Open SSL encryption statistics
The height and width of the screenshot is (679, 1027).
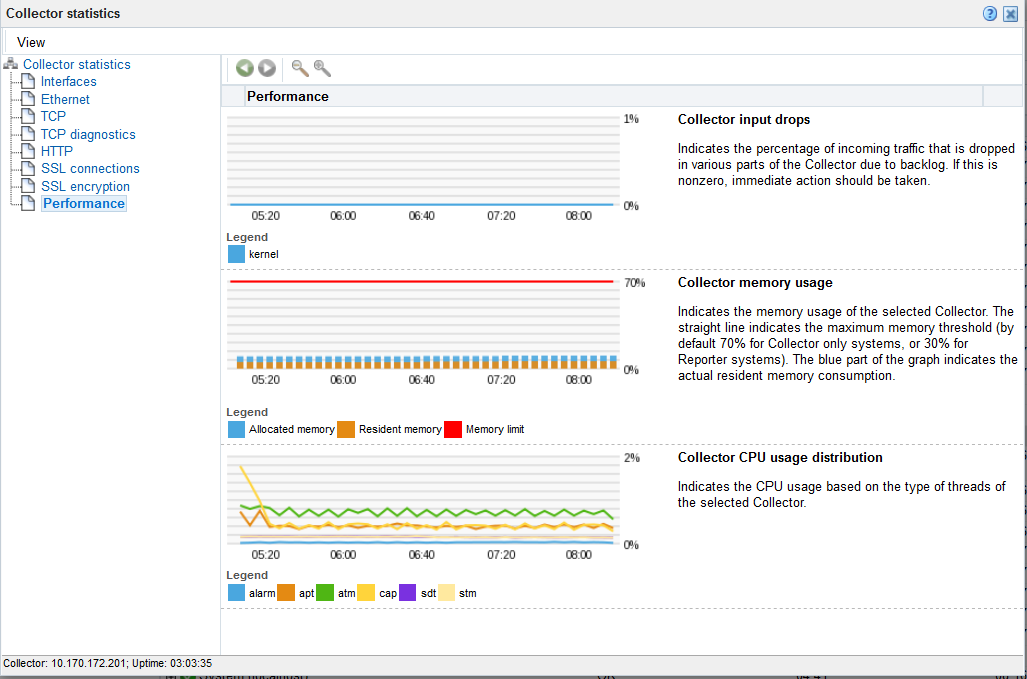pos(85,186)
